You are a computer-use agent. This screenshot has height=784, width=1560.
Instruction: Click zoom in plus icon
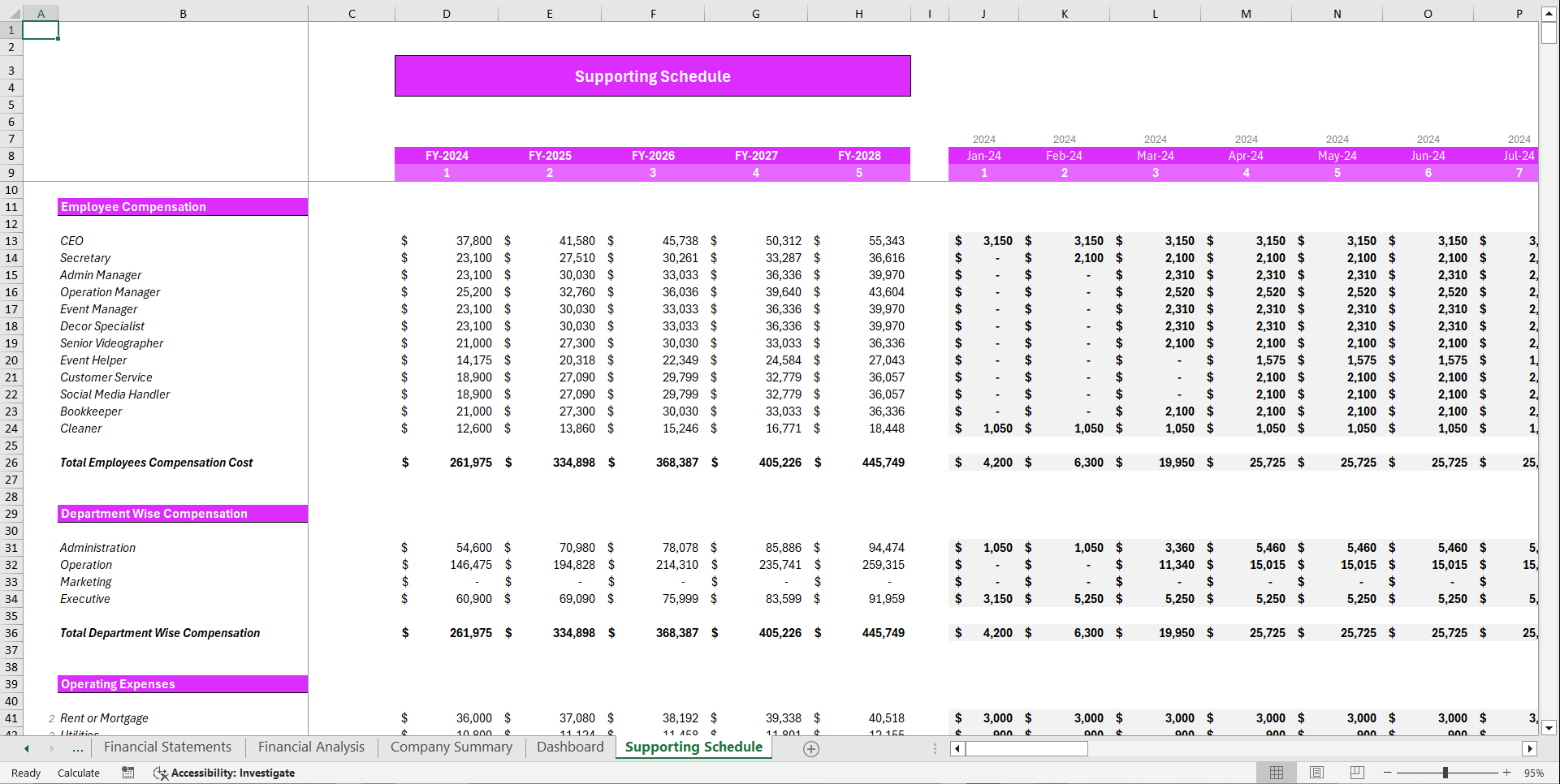tap(1508, 773)
